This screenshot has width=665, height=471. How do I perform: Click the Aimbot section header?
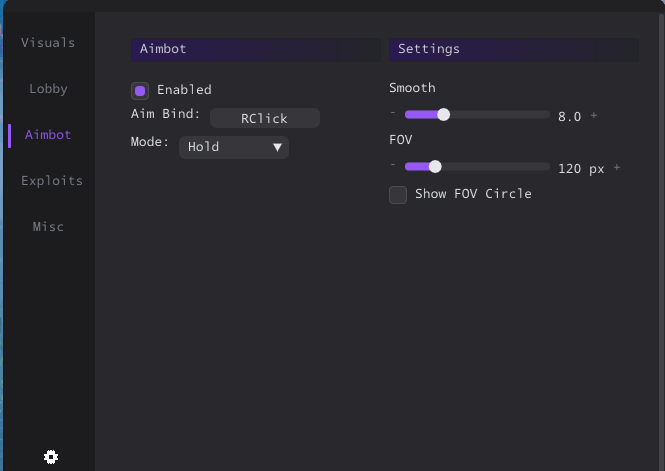tap(256, 50)
